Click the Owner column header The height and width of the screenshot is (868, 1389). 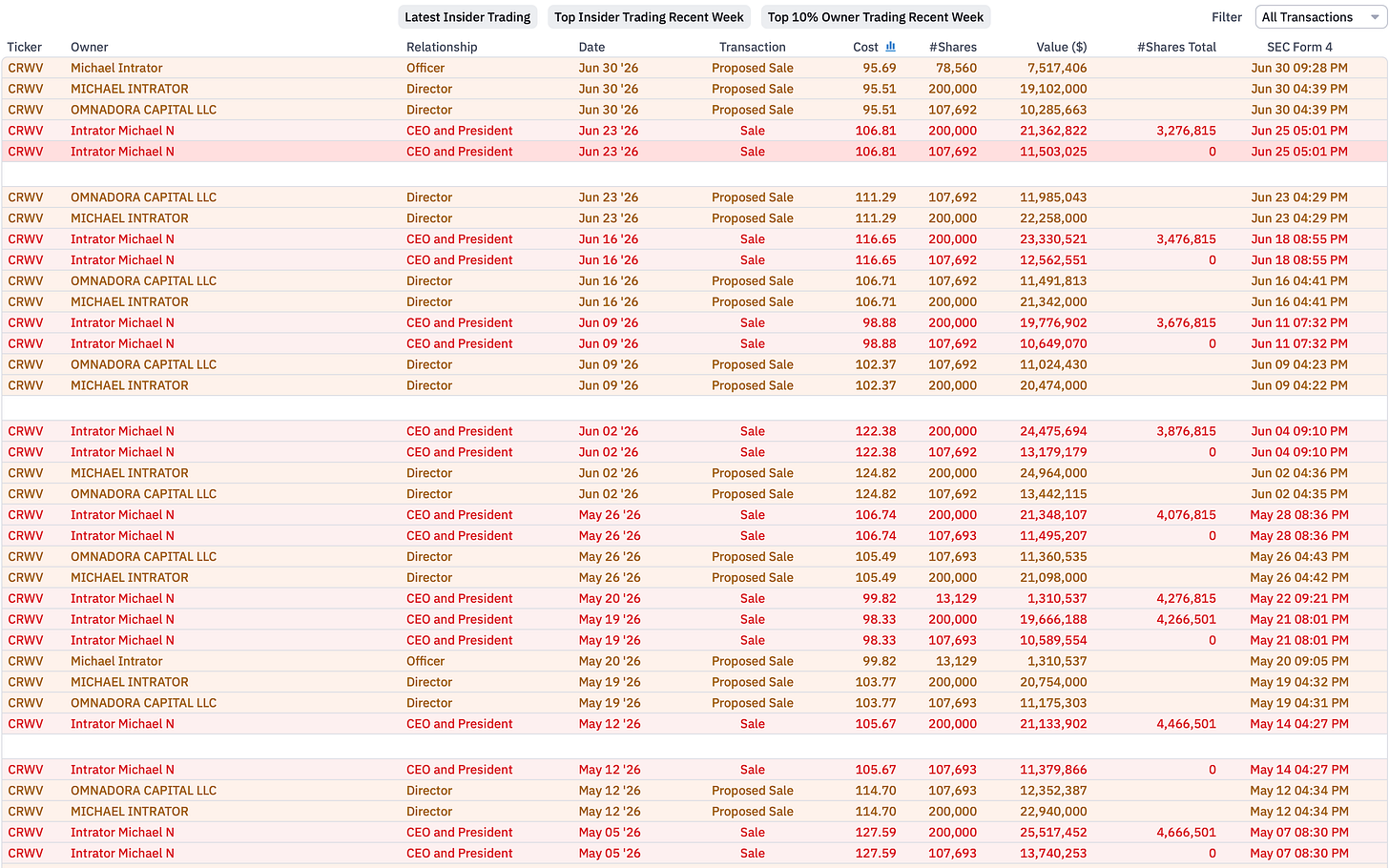point(89,47)
